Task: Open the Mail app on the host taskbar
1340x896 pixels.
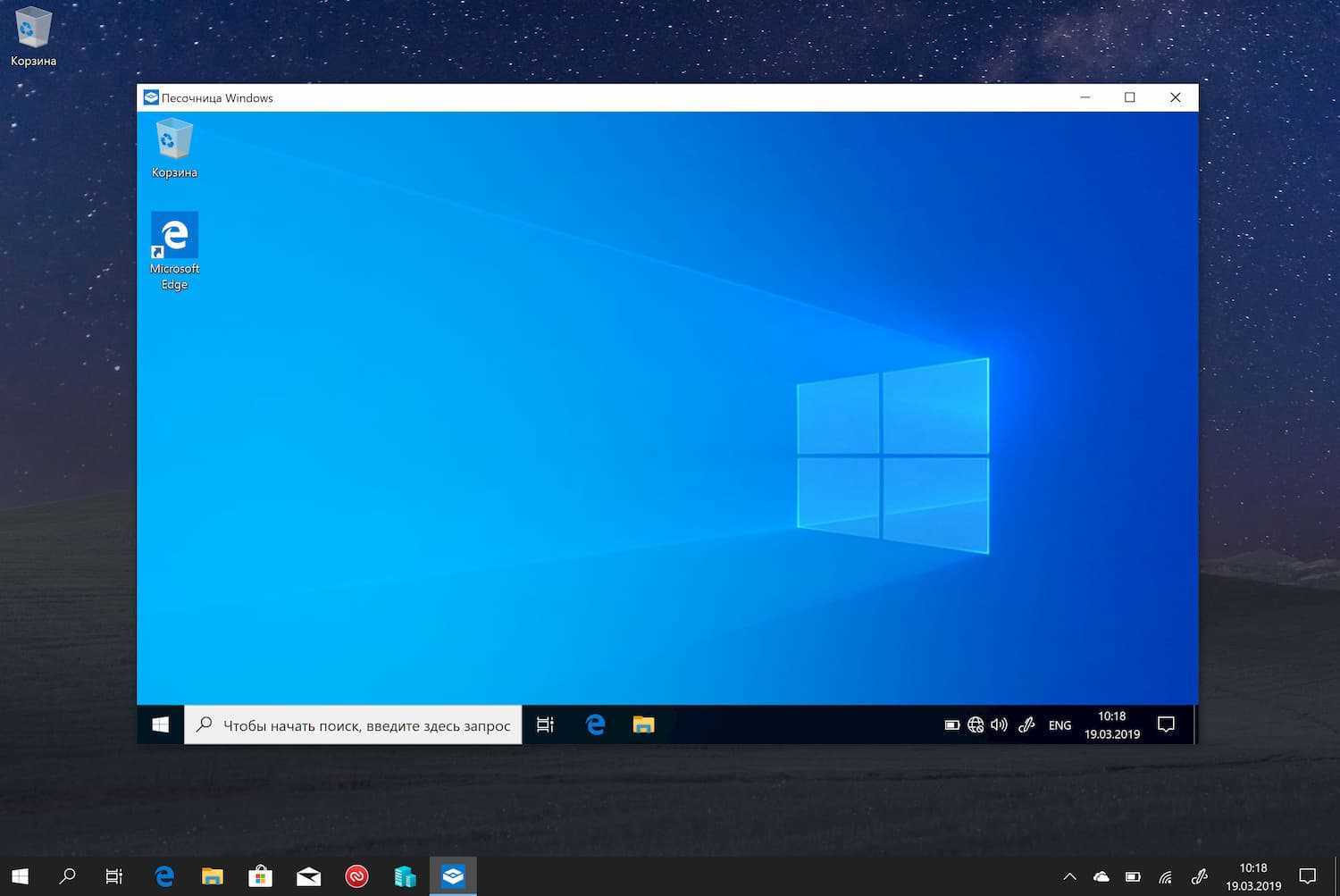Action: click(308, 876)
